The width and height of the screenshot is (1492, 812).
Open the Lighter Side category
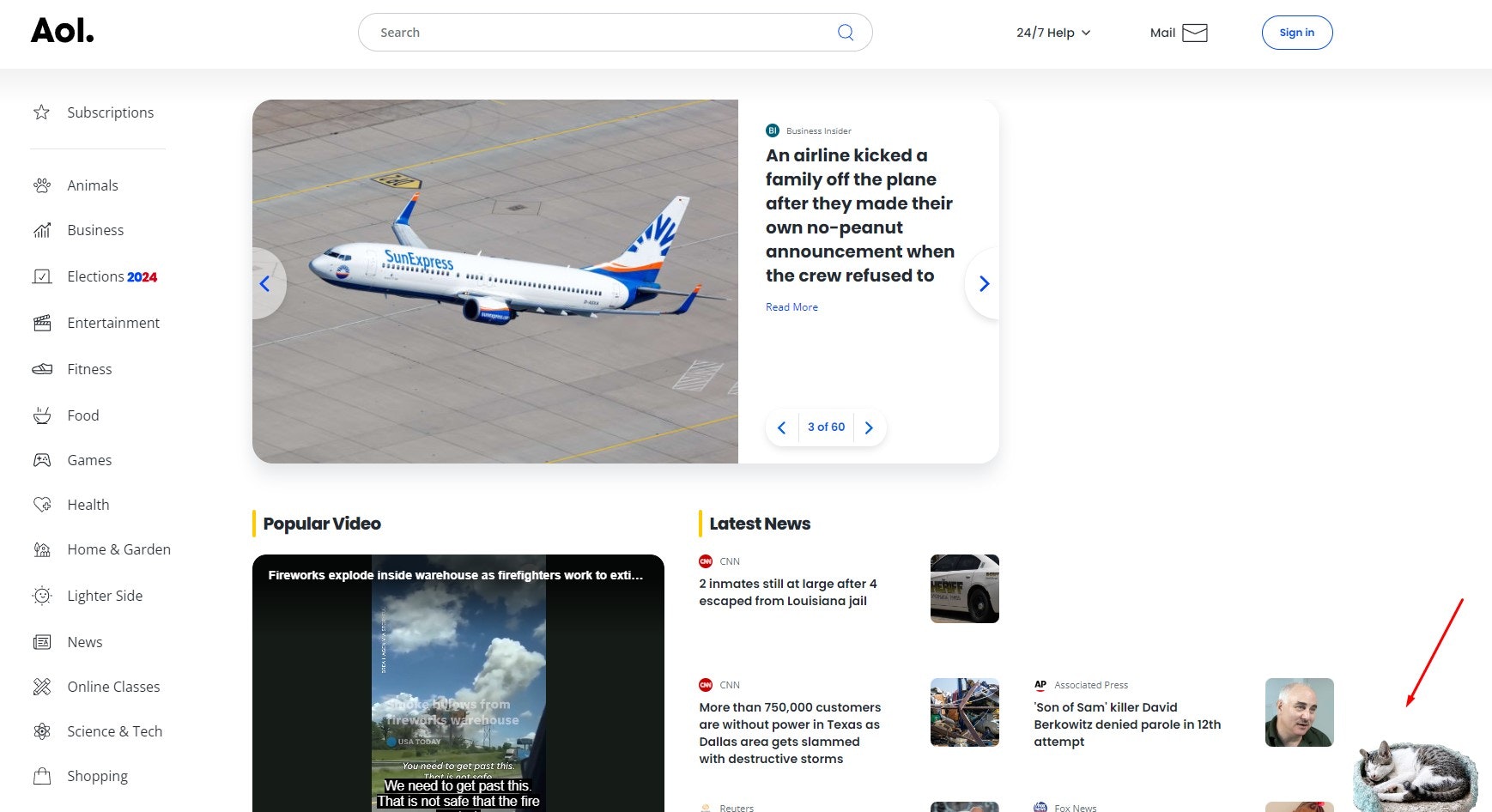coord(105,596)
